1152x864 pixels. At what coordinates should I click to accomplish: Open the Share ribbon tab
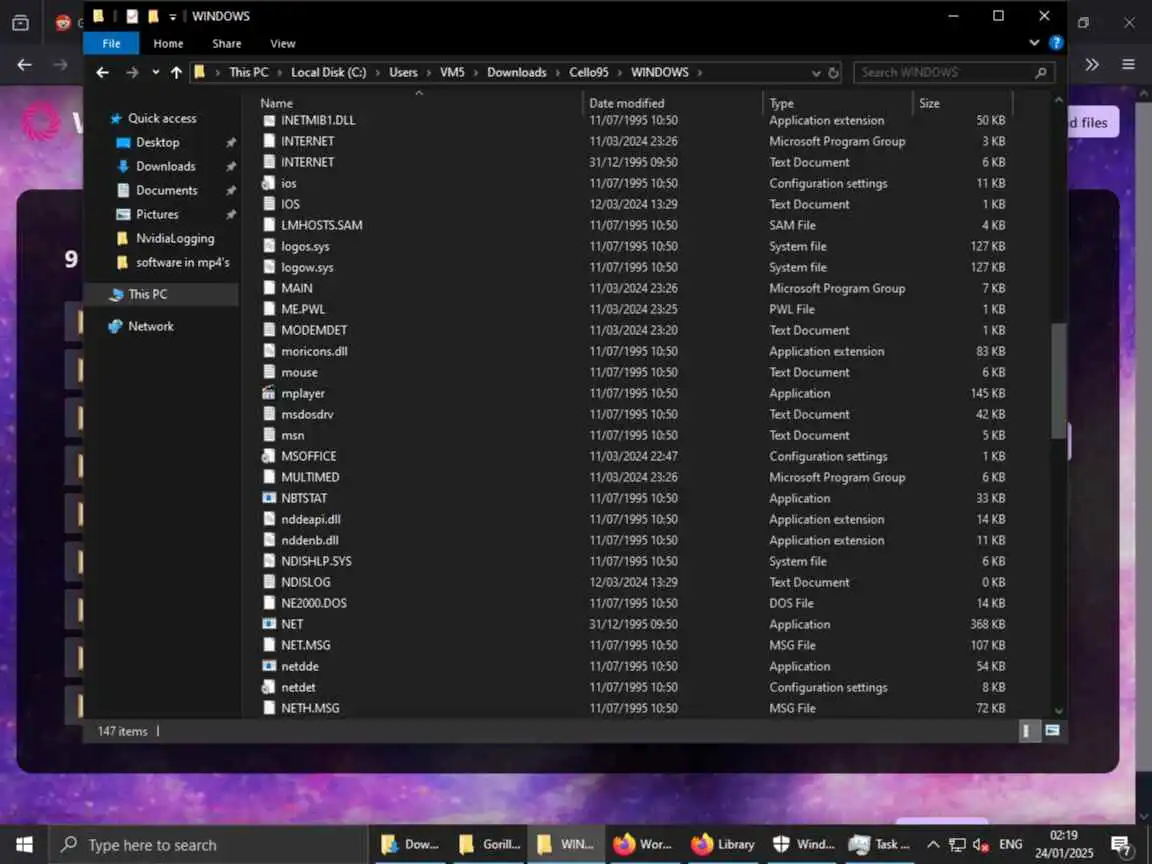[x=226, y=43]
